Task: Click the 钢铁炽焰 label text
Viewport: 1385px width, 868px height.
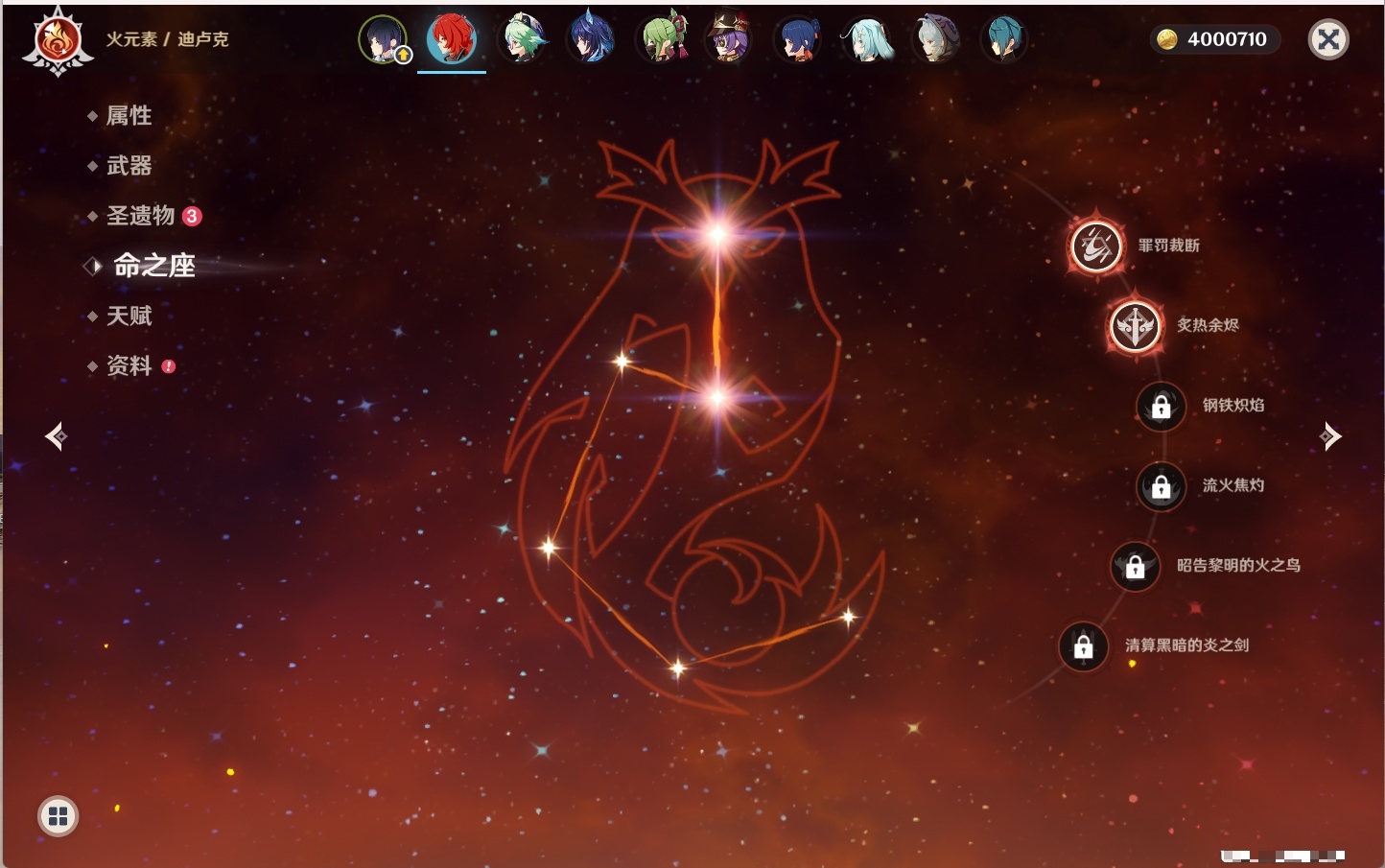Action: (1233, 406)
